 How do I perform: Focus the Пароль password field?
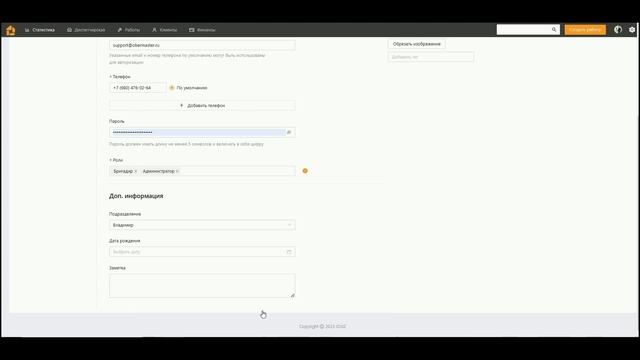click(x=202, y=132)
